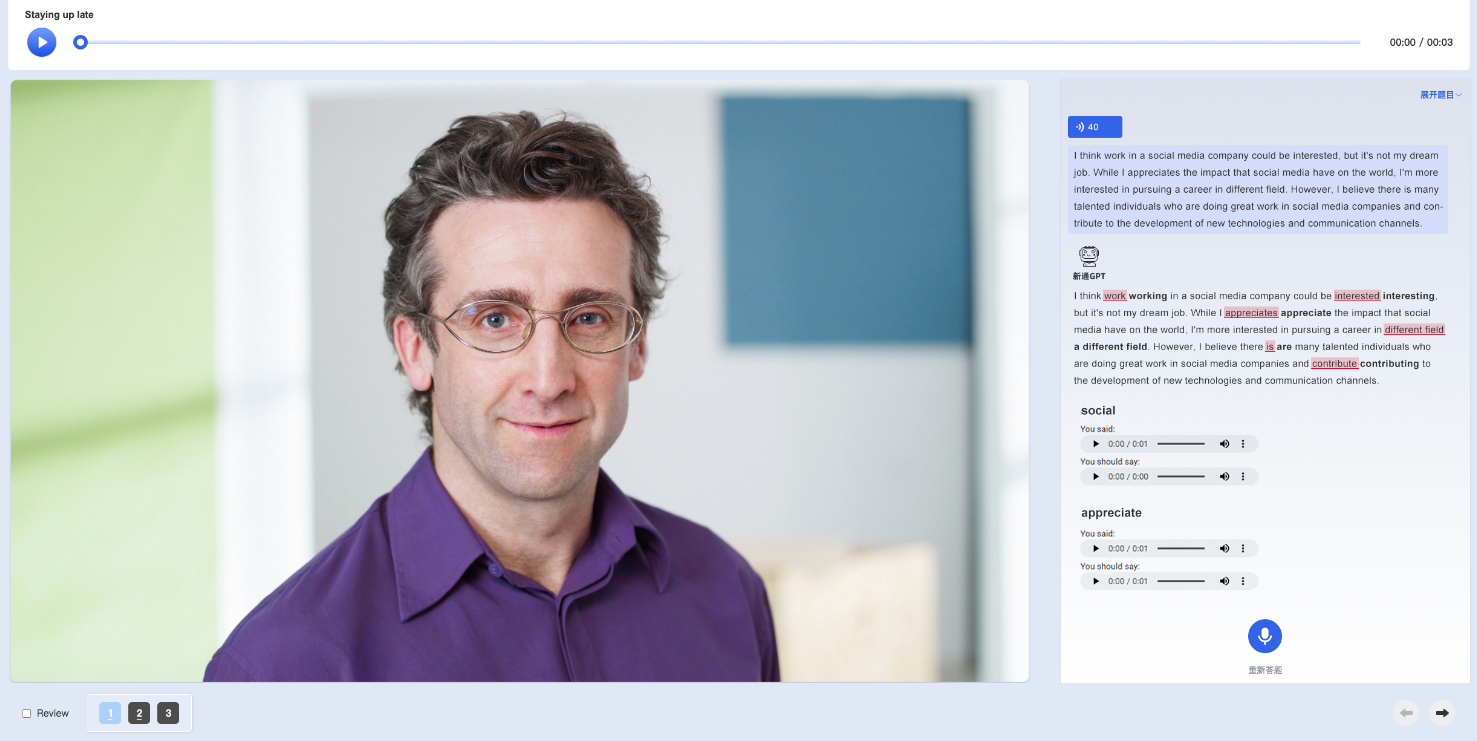1477x741 pixels.
Task: Click the 新通GPT robot avatar icon
Action: pos(1089,257)
